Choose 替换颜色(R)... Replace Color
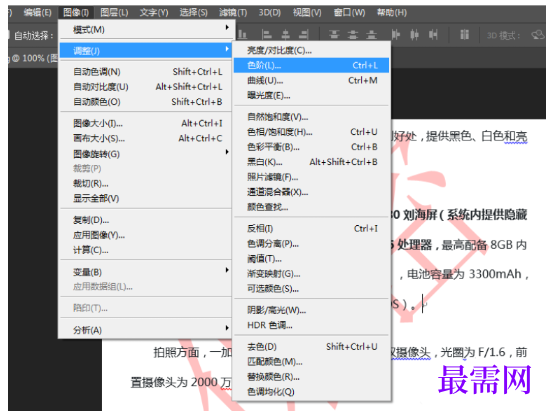 tap(311, 377)
